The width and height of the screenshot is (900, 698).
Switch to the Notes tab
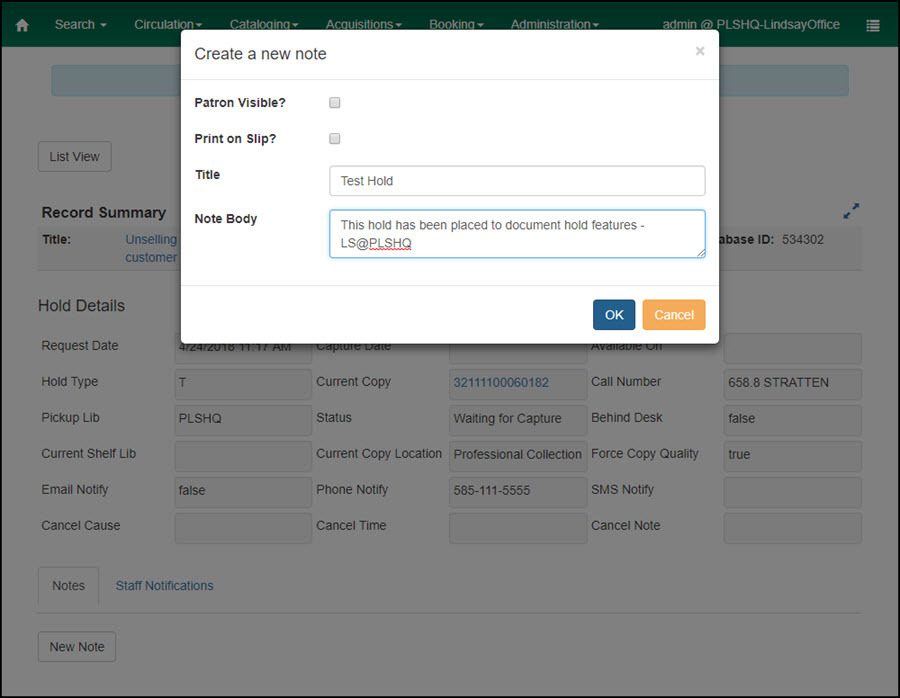pyautogui.click(x=68, y=585)
